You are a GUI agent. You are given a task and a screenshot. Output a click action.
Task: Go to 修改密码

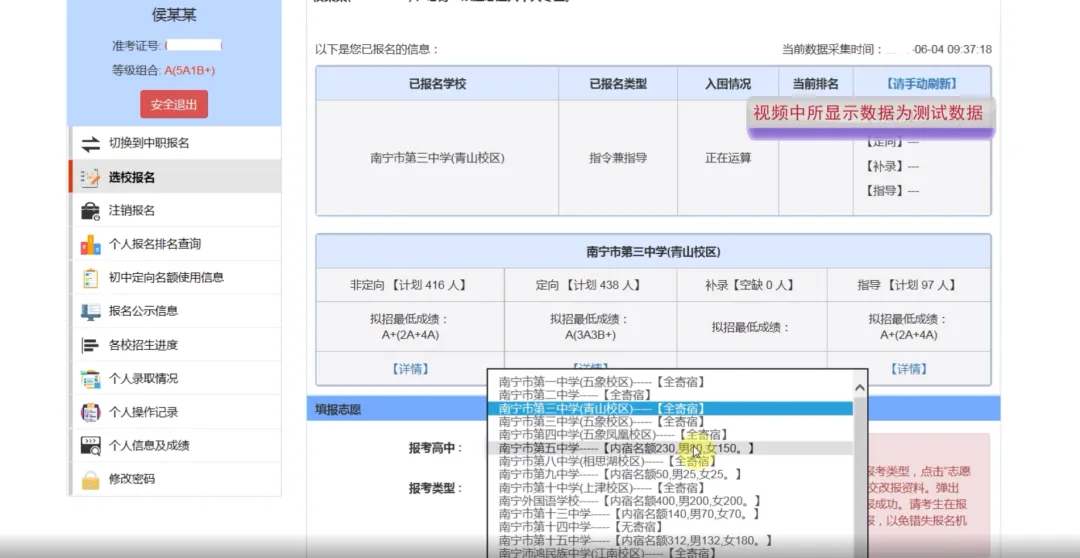[175, 479]
